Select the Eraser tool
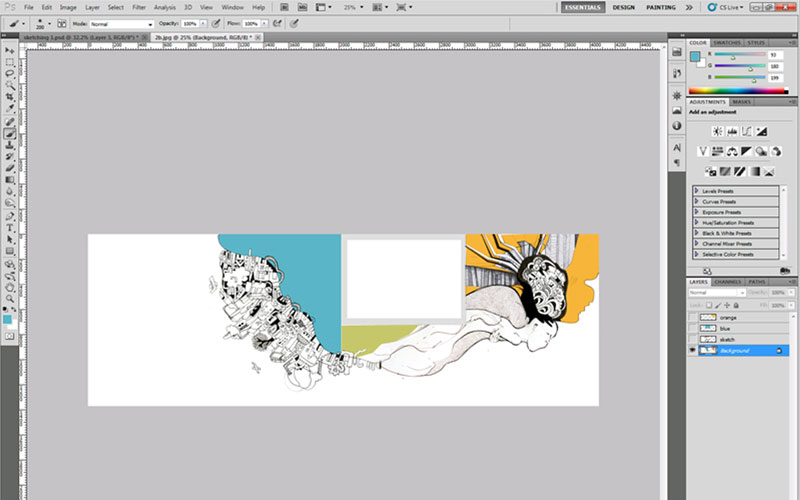This screenshot has height=500, width=800. pyautogui.click(x=10, y=168)
